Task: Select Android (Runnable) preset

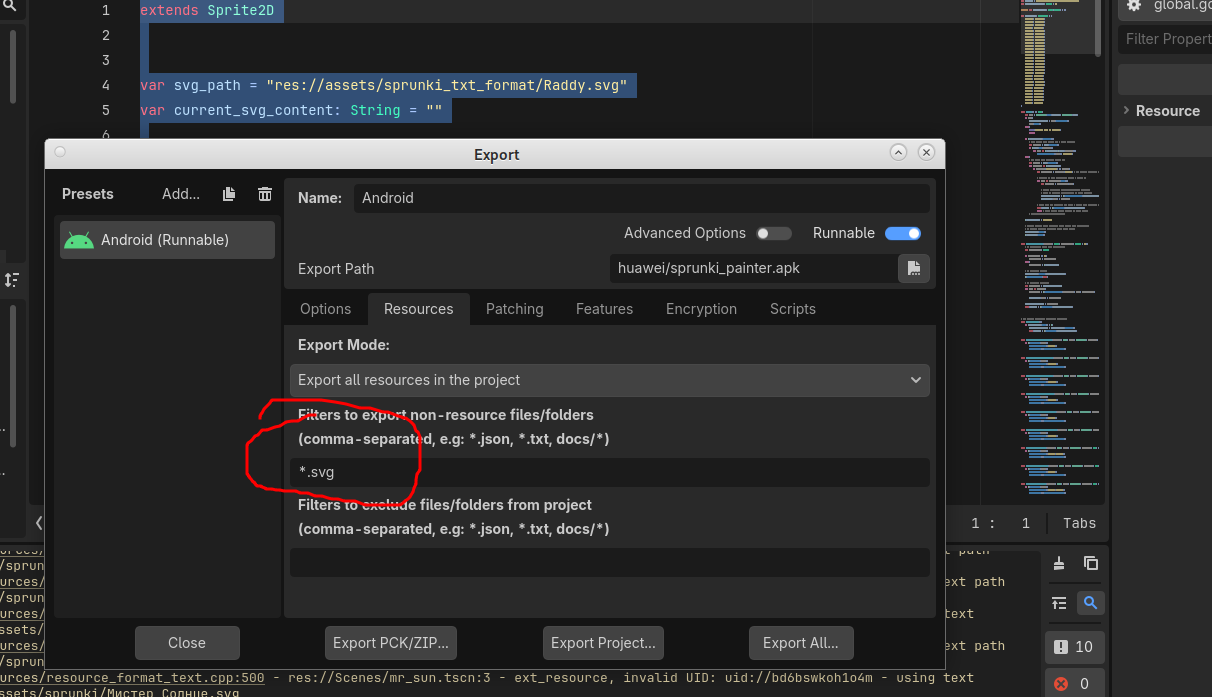Action: pos(167,240)
